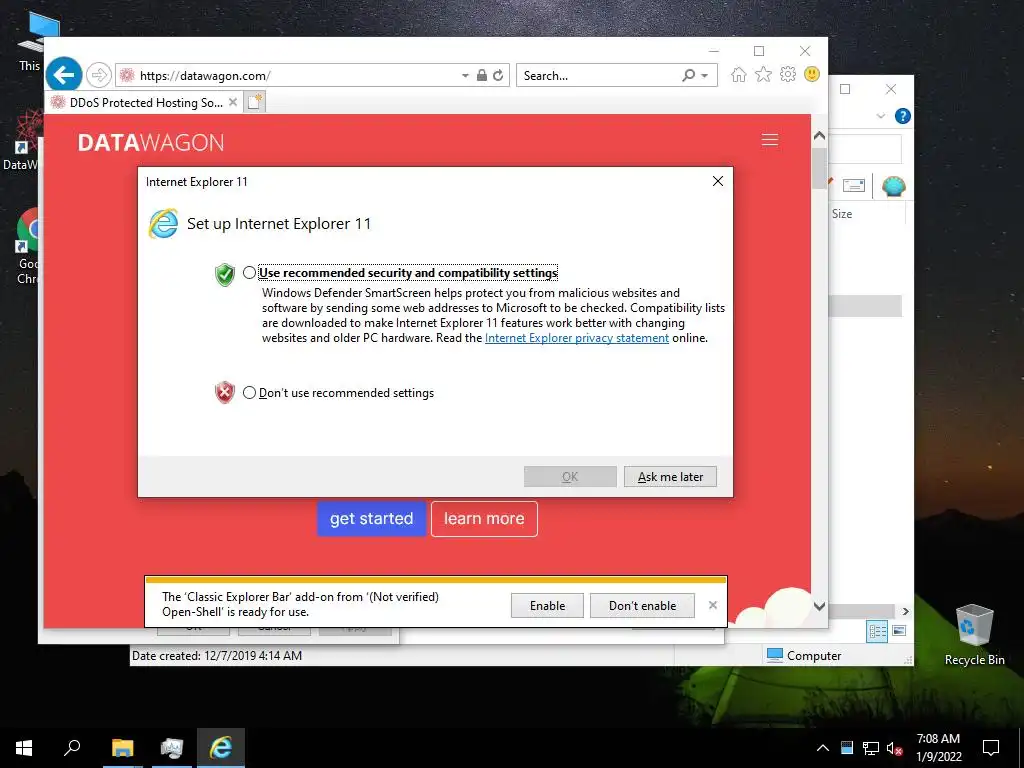Viewport: 1024px width, 768px height.
Task: Click the DATAWAGON logo
Action: (151, 142)
